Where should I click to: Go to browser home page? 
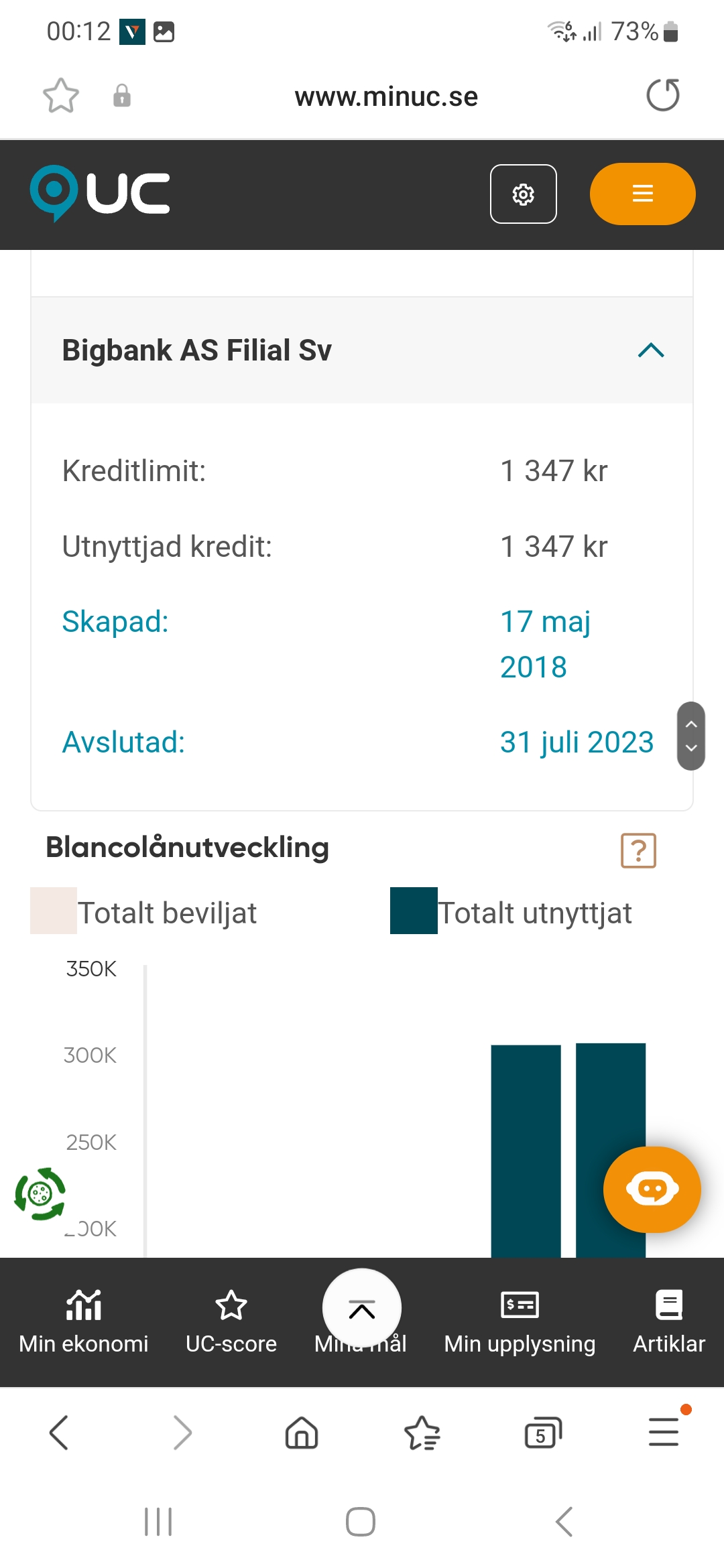click(302, 1433)
